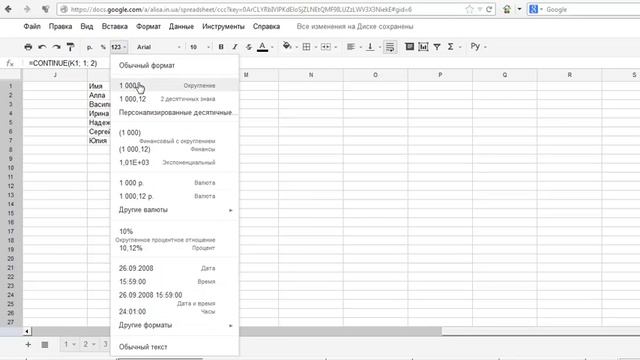
Task: Select Обычный текст option
Action: tap(175, 347)
